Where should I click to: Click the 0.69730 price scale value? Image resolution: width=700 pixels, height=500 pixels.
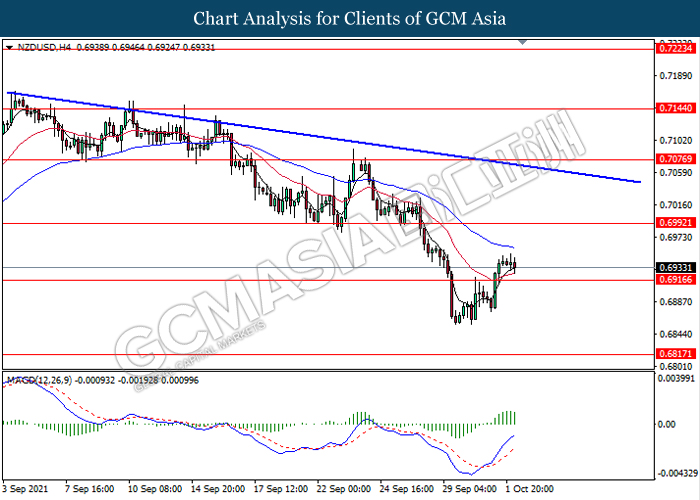676,237
